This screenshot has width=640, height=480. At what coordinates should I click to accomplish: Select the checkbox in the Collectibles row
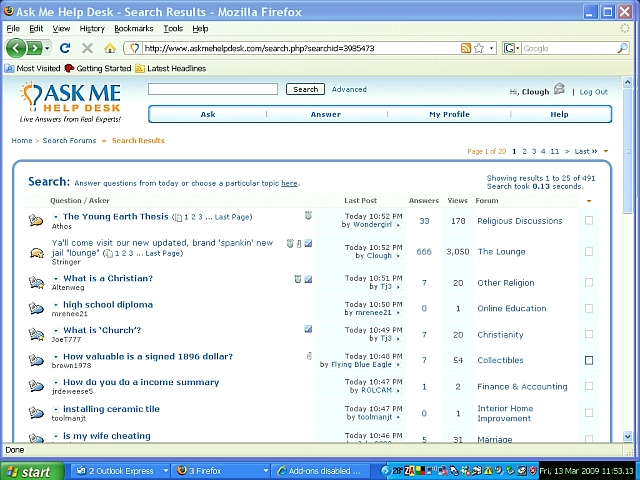click(x=589, y=360)
